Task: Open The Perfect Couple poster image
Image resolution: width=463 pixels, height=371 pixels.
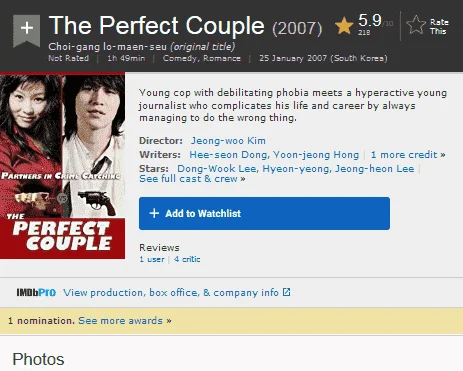Action: [62, 166]
